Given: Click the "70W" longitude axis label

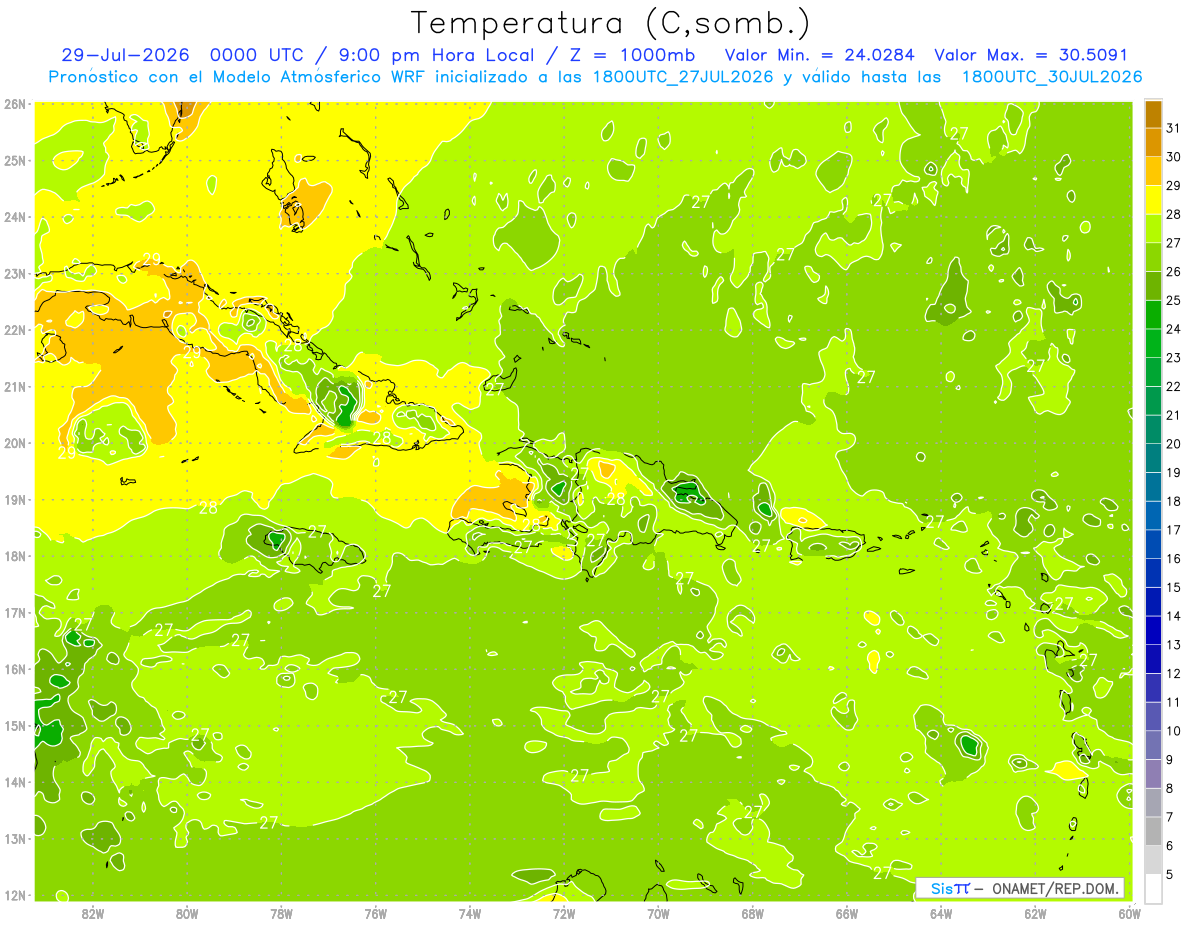Looking at the screenshot, I should coord(658,913).
